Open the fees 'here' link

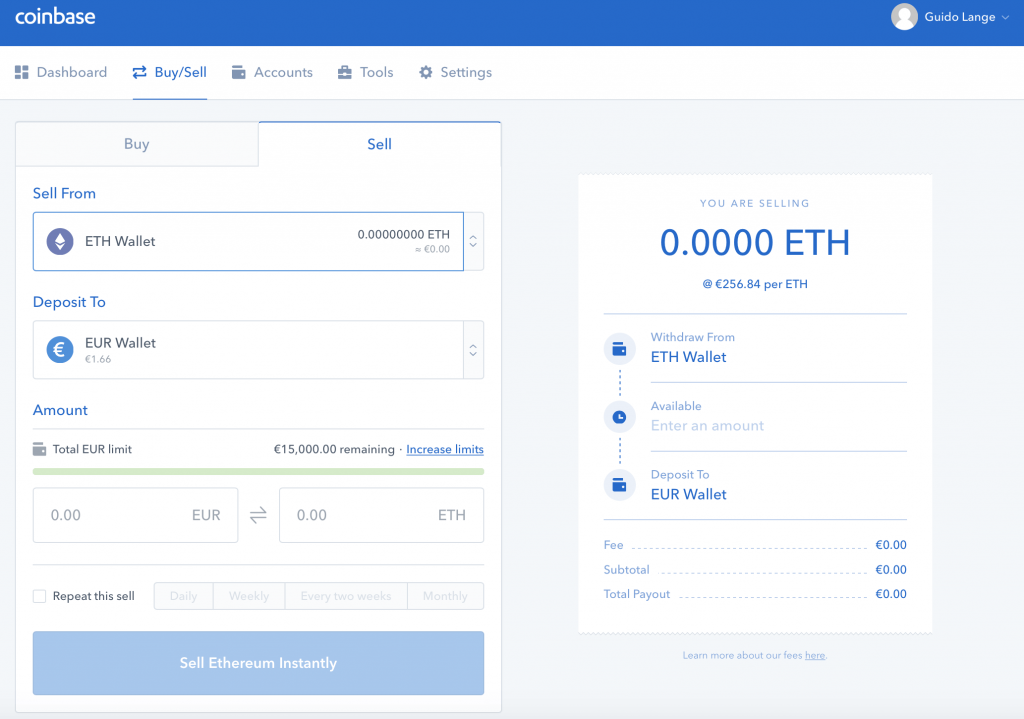[x=815, y=656]
